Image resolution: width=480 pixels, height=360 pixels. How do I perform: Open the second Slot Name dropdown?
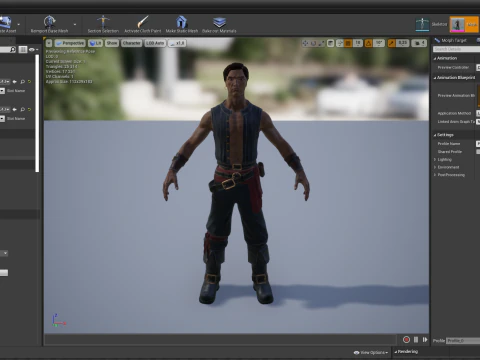(x=2, y=118)
